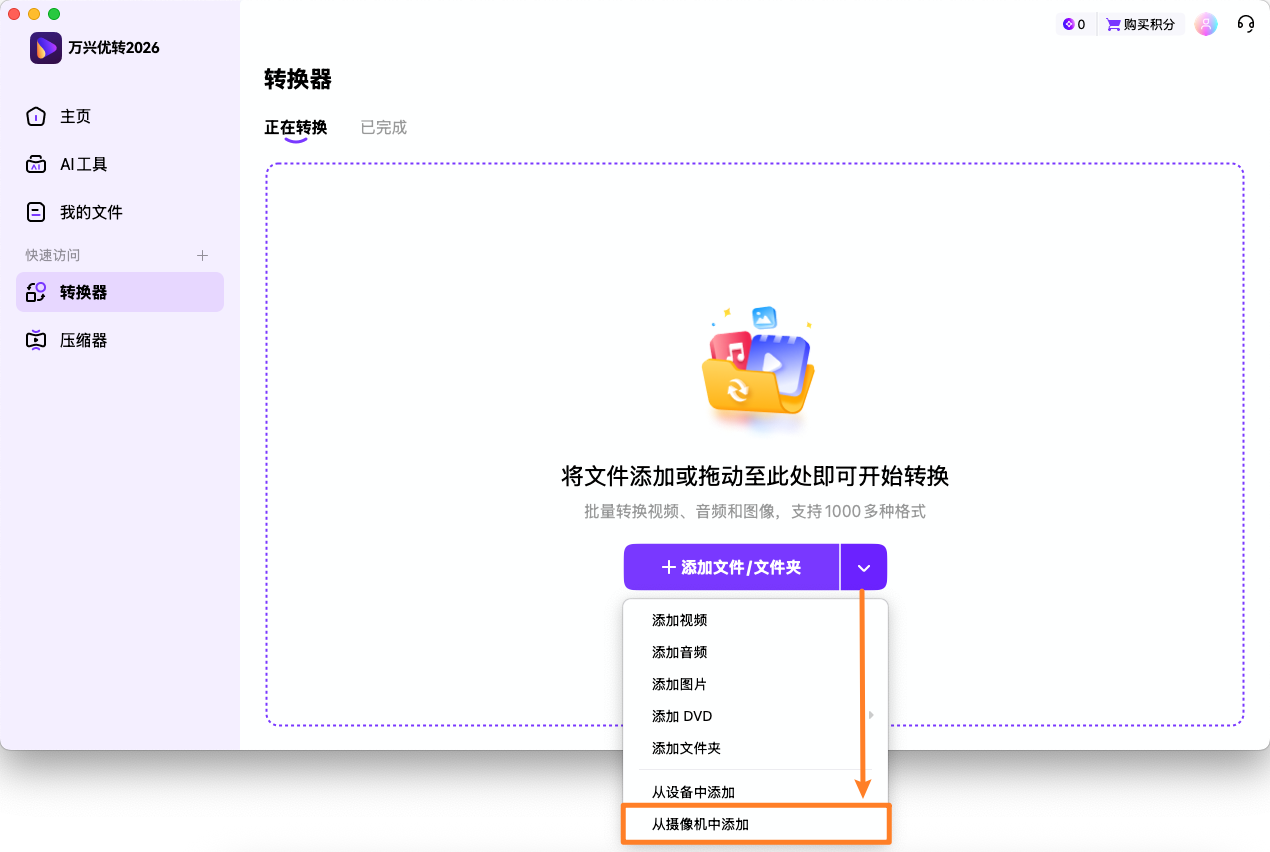Viewport: 1270px width, 852px height.
Task: Add item to 快速访问 with plus icon
Action: pos(202,255)
